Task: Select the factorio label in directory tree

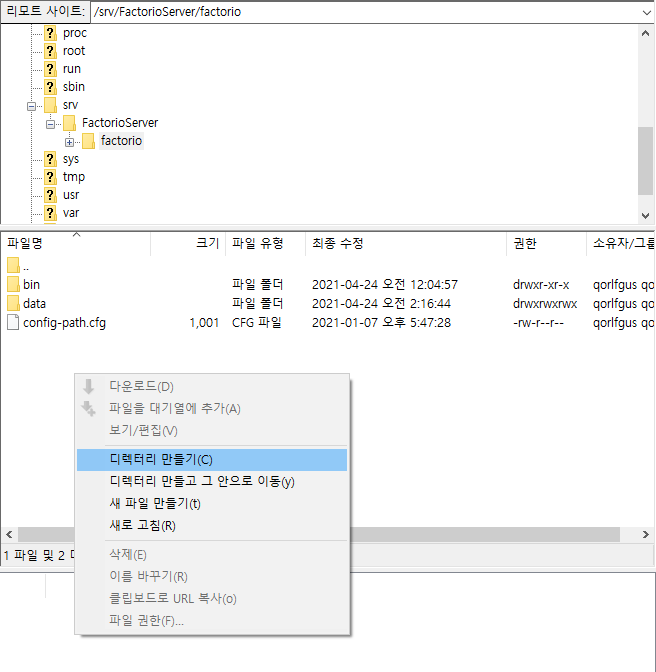Action: [x=121, y=141]
